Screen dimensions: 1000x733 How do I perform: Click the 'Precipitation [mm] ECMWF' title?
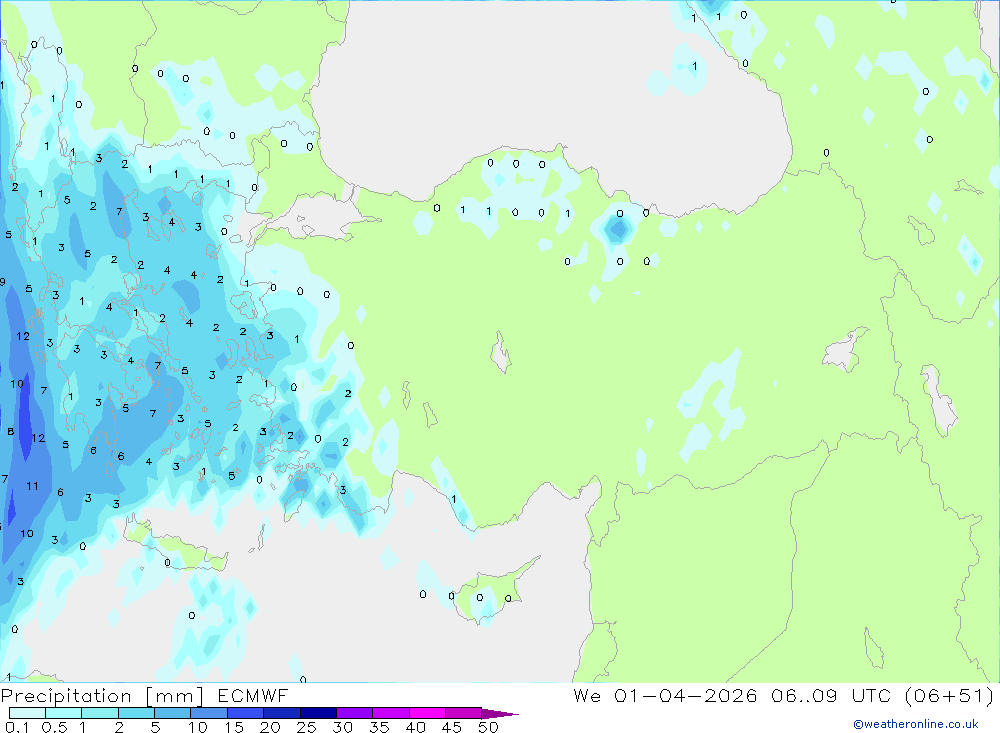tap(145, 695)
